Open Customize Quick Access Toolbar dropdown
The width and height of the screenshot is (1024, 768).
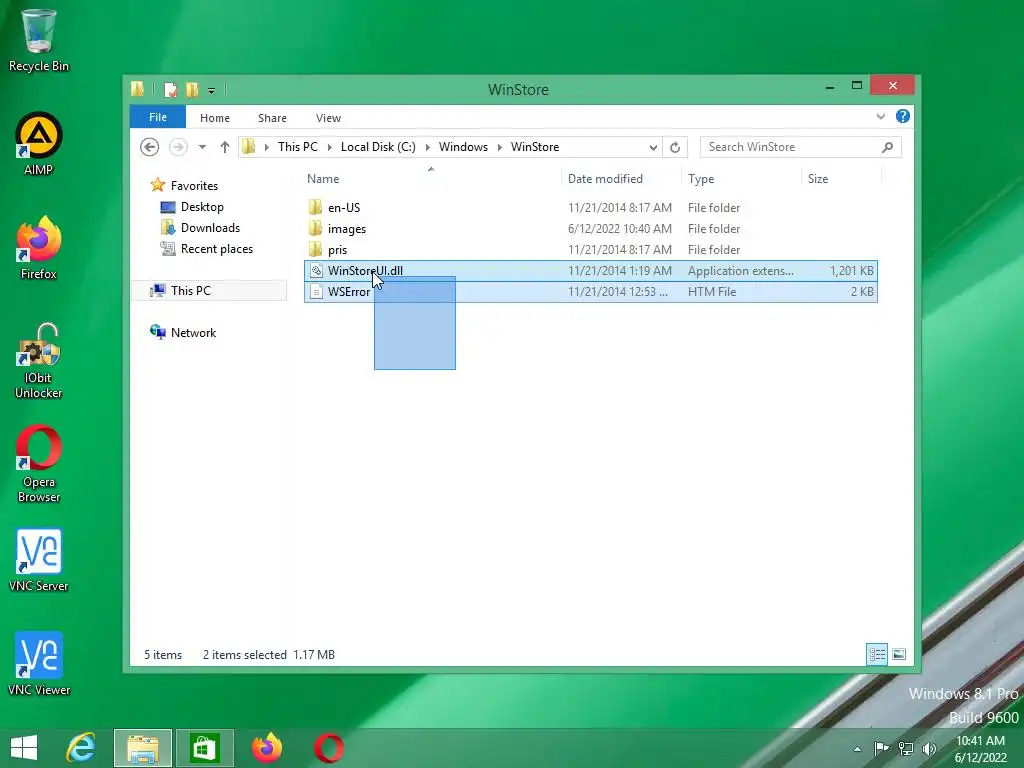coord(212,91)
